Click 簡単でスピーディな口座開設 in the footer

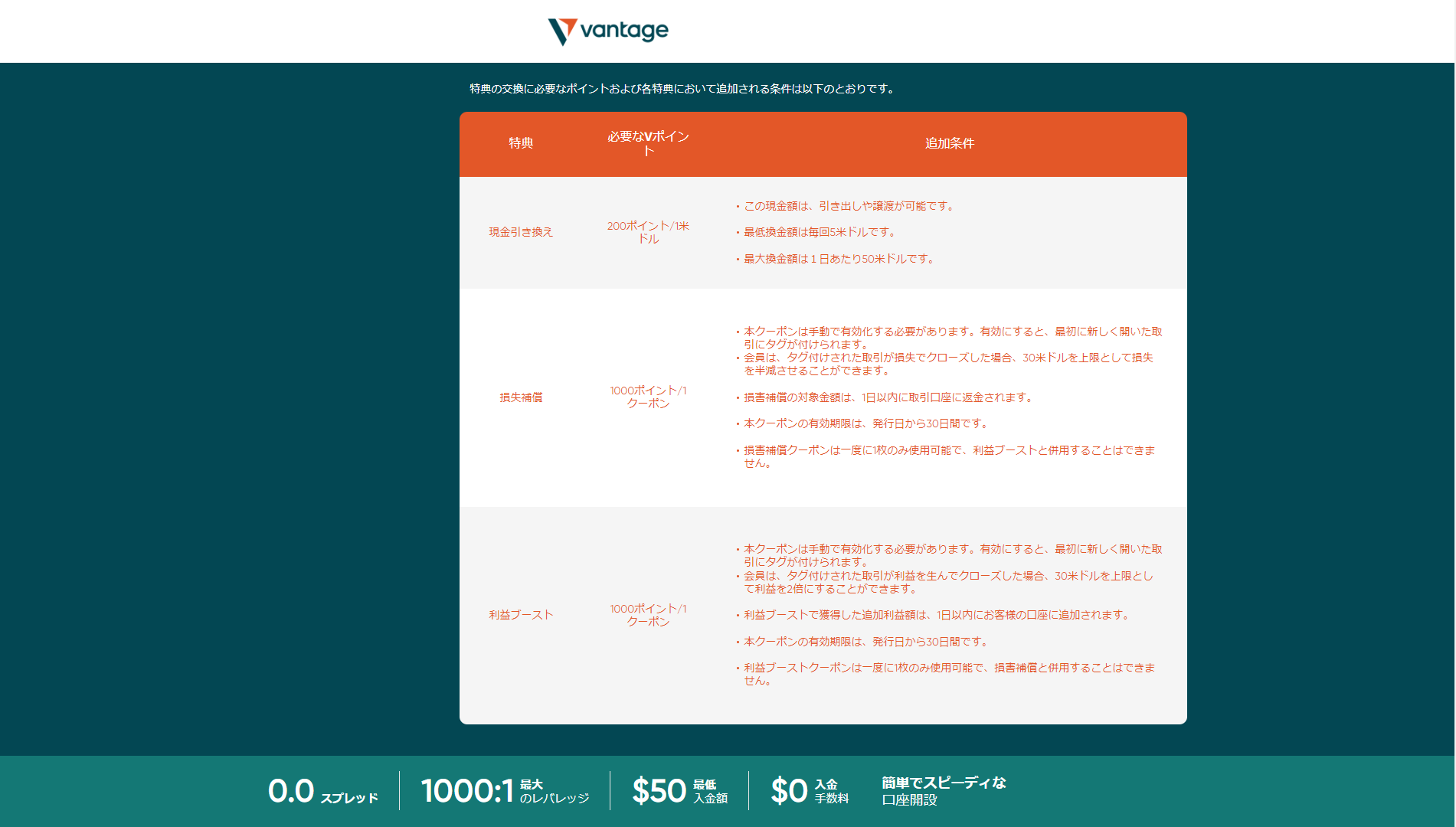coord(944,791)
